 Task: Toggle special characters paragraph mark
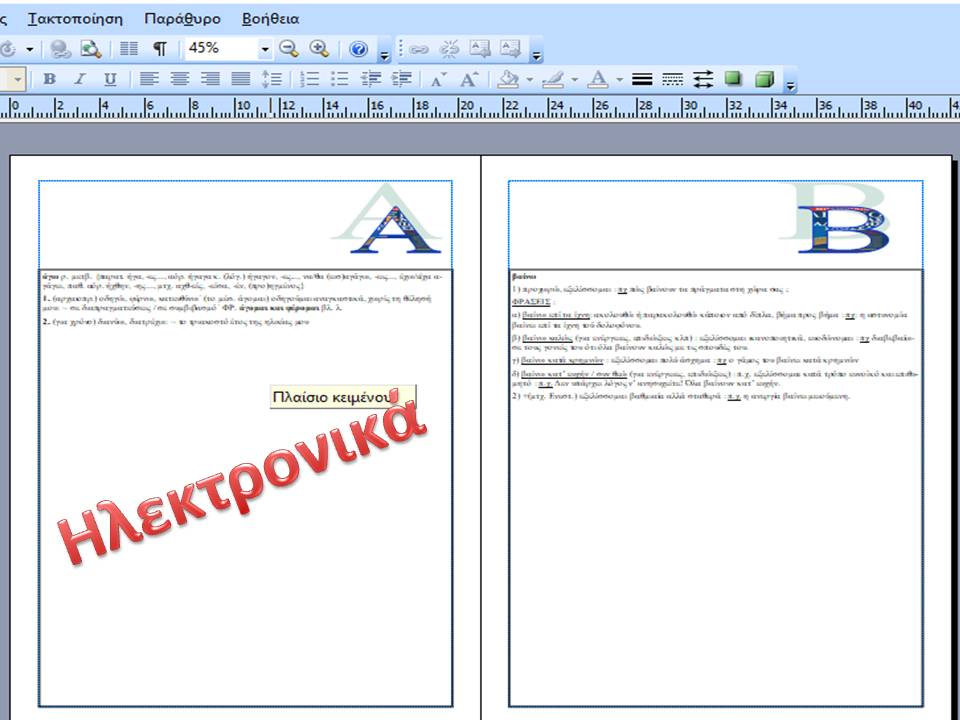click(160, 49)
